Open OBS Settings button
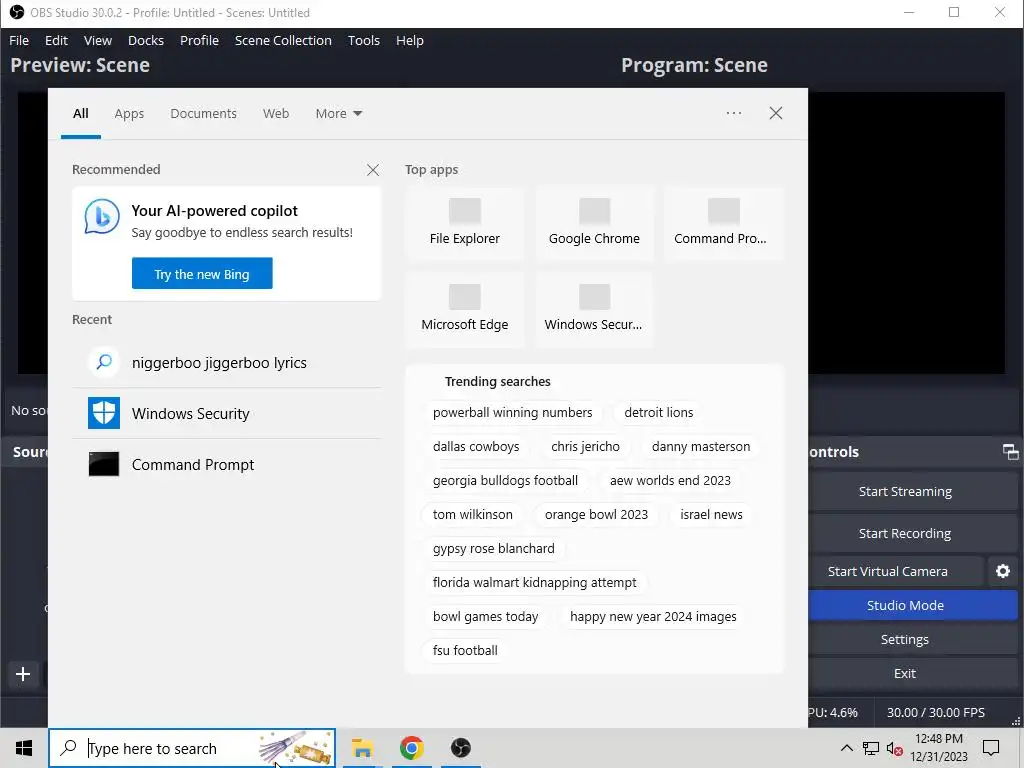The image size is (1024, 768). pos(904,639)
